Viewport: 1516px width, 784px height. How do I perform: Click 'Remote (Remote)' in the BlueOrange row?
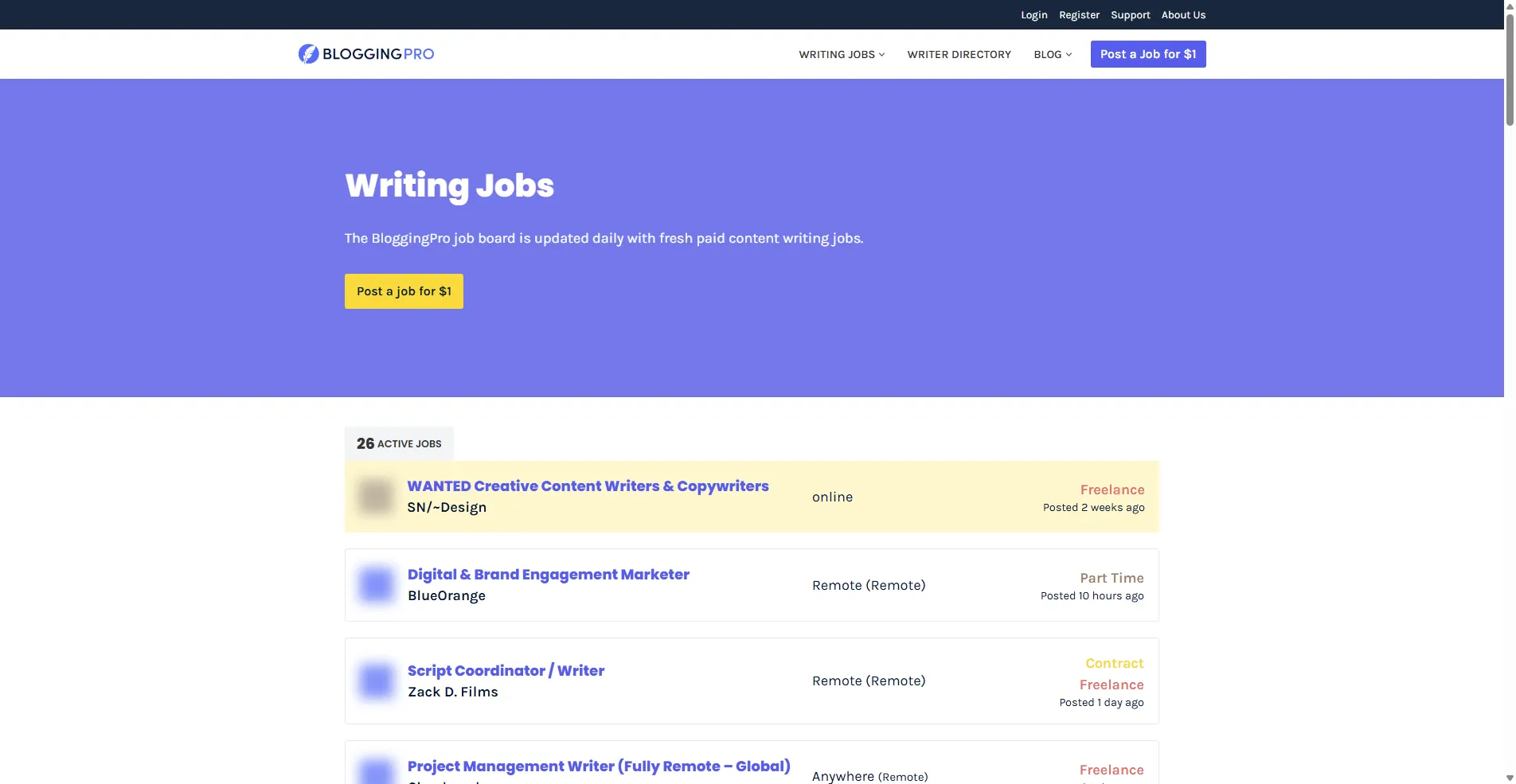(869, 585)
